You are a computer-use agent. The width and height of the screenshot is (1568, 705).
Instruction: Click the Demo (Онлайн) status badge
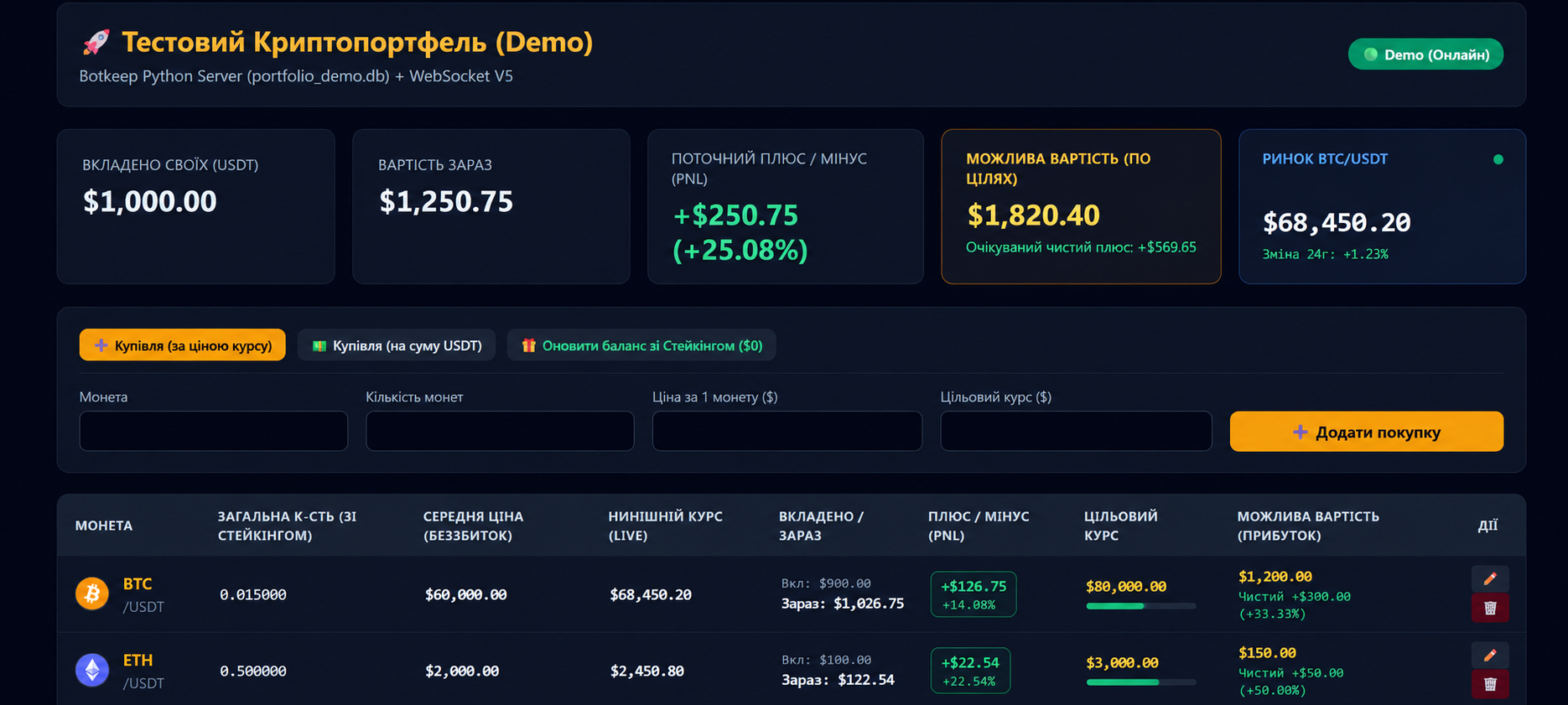point(1425,54)
